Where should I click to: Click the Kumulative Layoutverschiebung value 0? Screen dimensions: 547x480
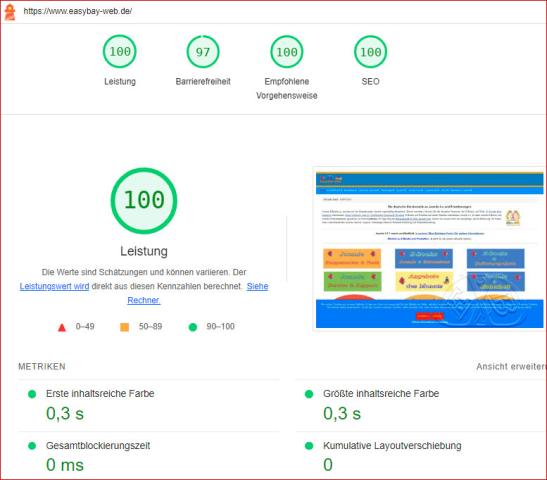(328, 465)
